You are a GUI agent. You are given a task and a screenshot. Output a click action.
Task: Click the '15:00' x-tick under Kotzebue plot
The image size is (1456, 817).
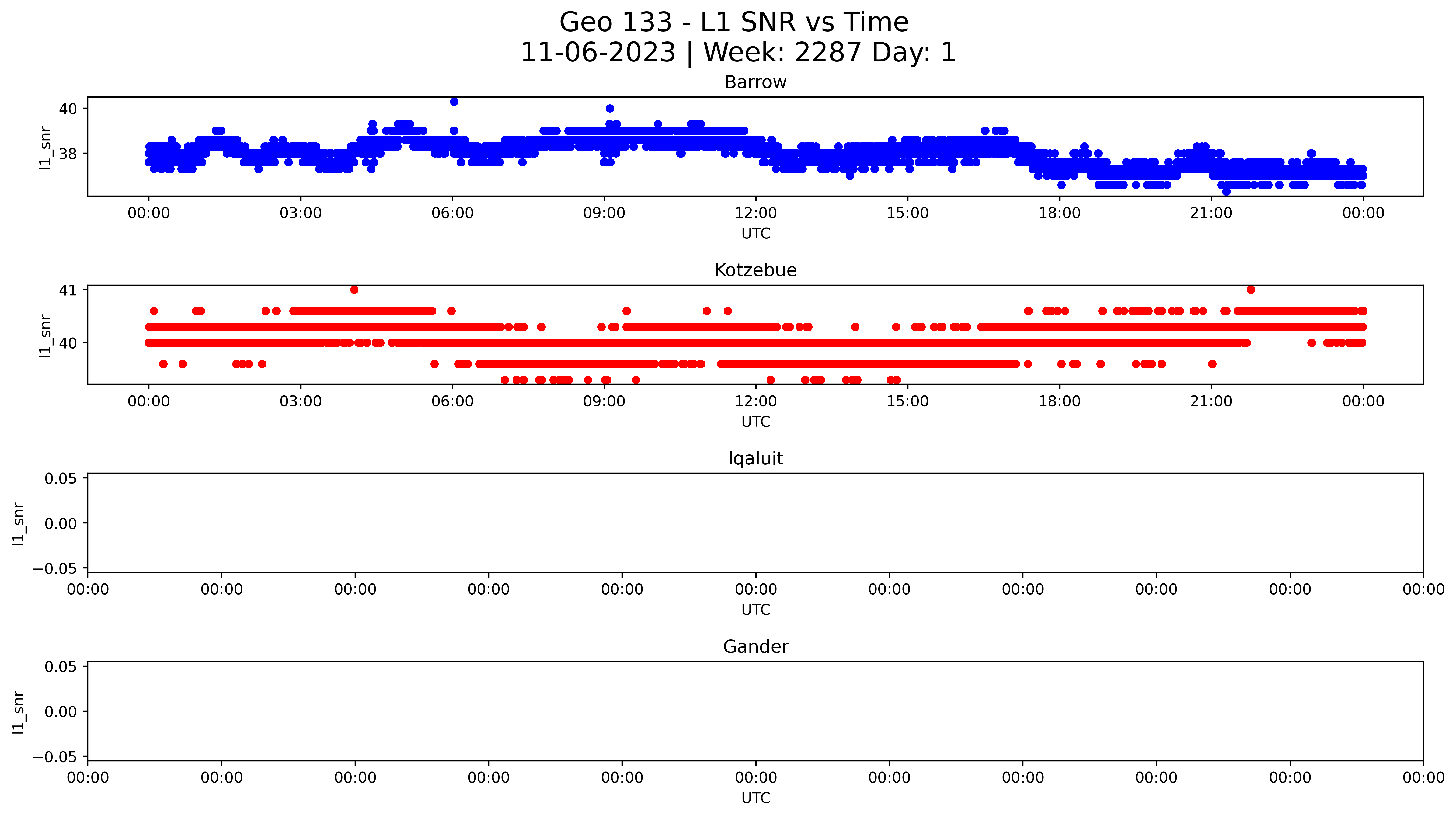[908, 401]
